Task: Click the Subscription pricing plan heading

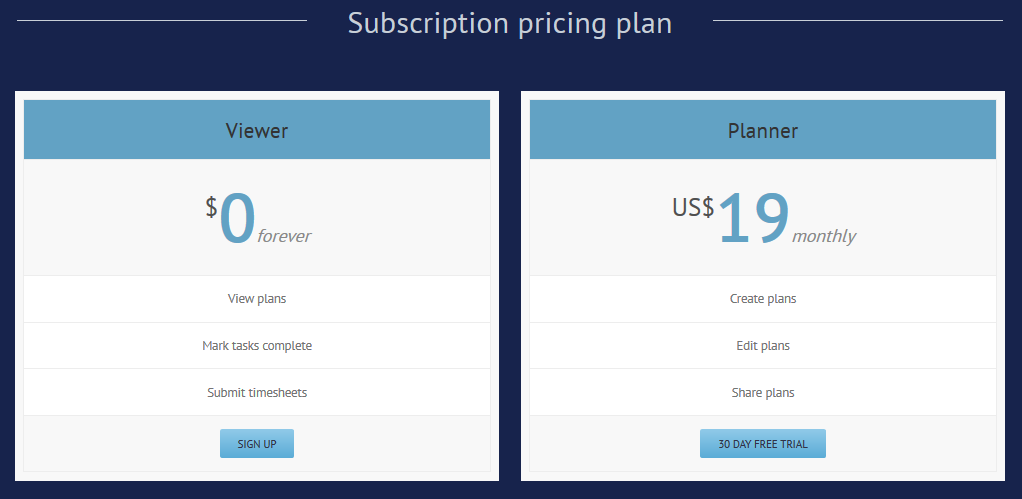Action: click(x=510, y=23)
